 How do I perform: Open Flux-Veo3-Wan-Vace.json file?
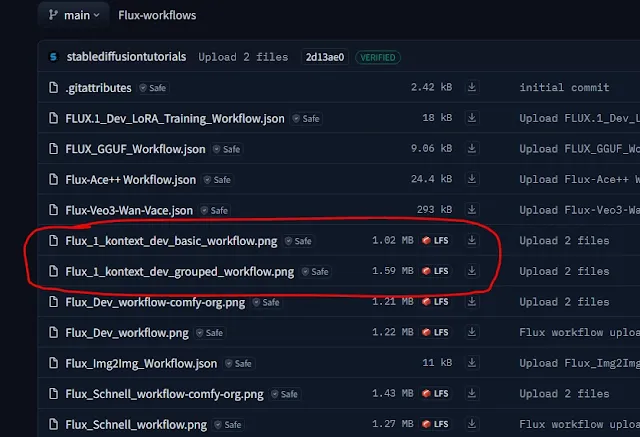pos(129,210)
